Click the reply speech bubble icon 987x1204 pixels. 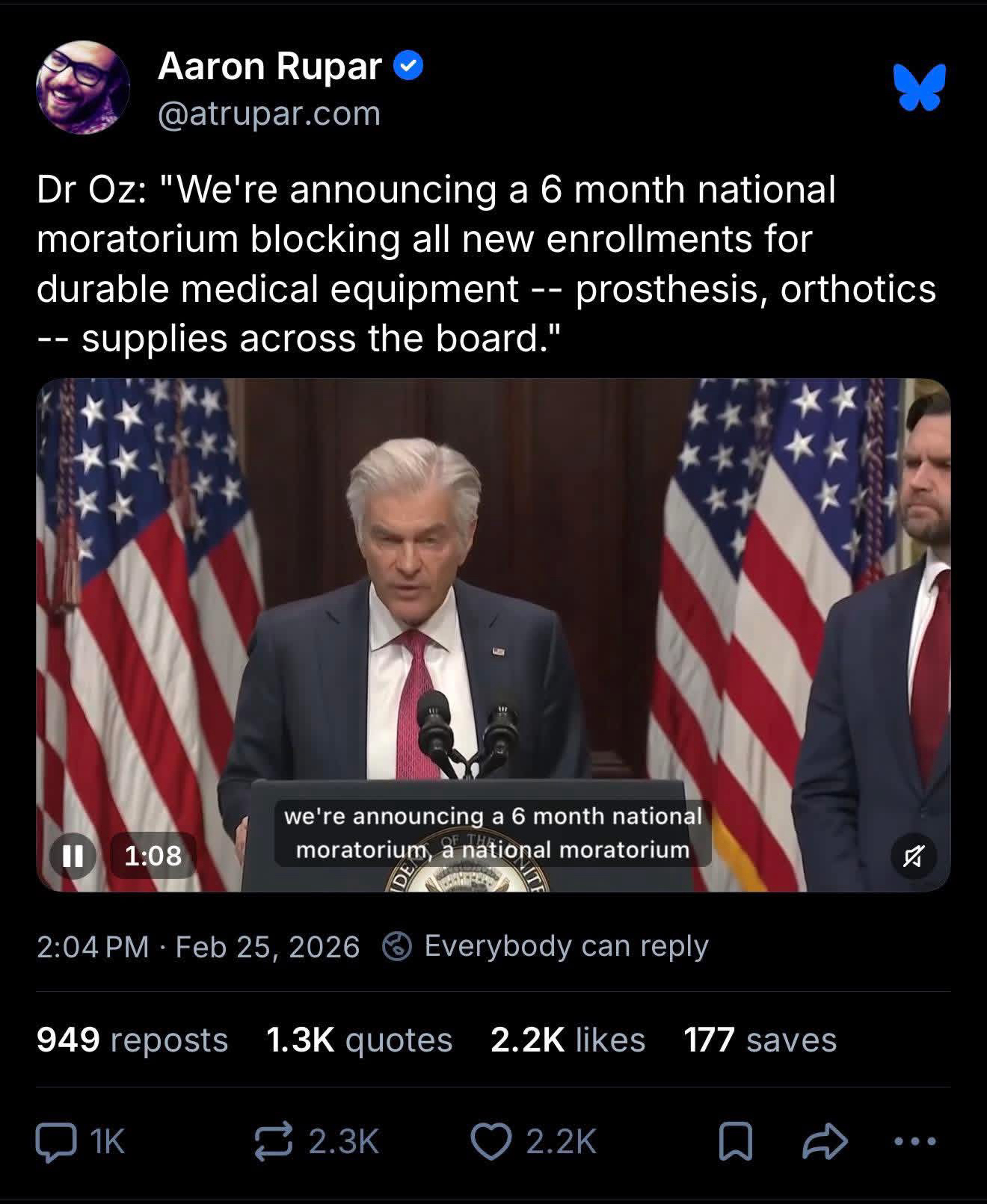pyautogui.click(x=57, y=1141)
